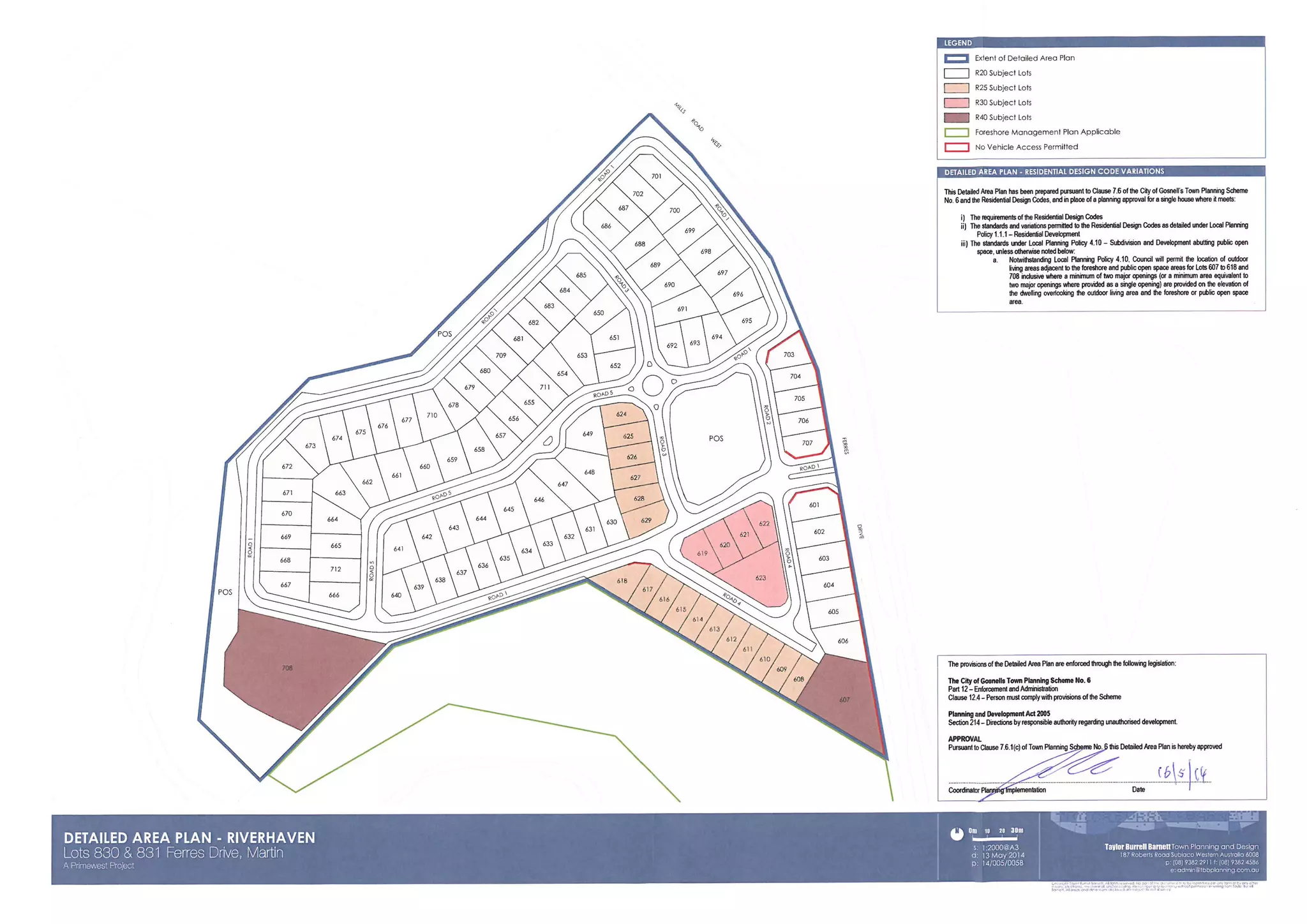
Task: Click lot 709
Action: tap(501, 355)
